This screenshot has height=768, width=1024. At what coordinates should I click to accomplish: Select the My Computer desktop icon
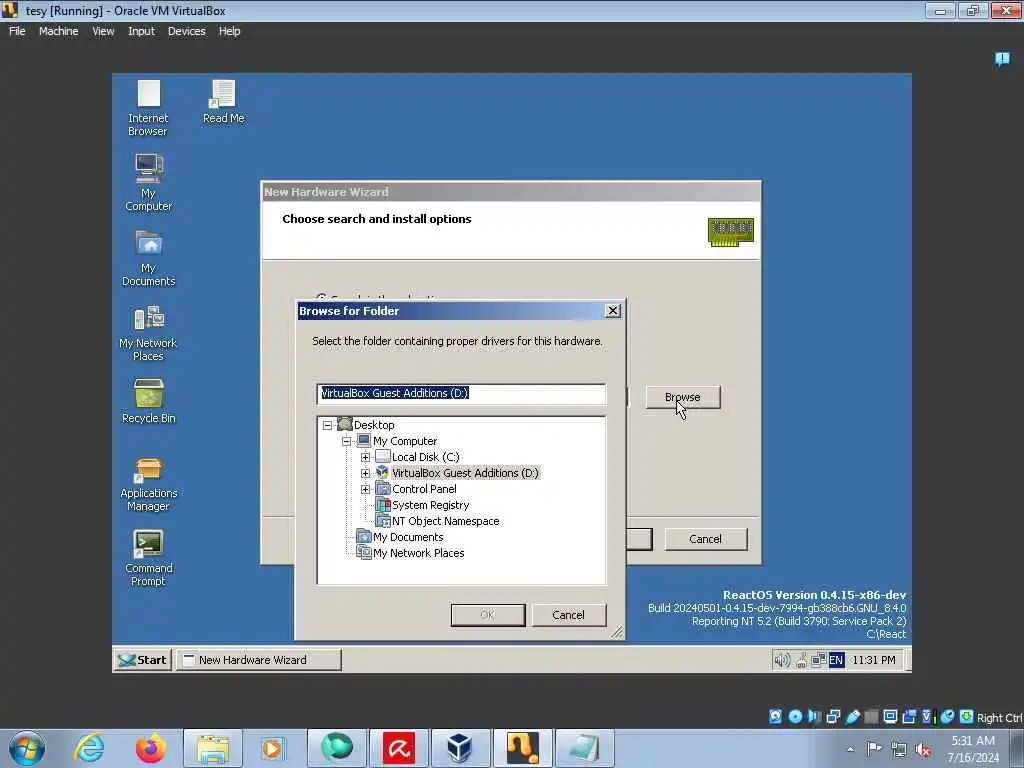148,183
